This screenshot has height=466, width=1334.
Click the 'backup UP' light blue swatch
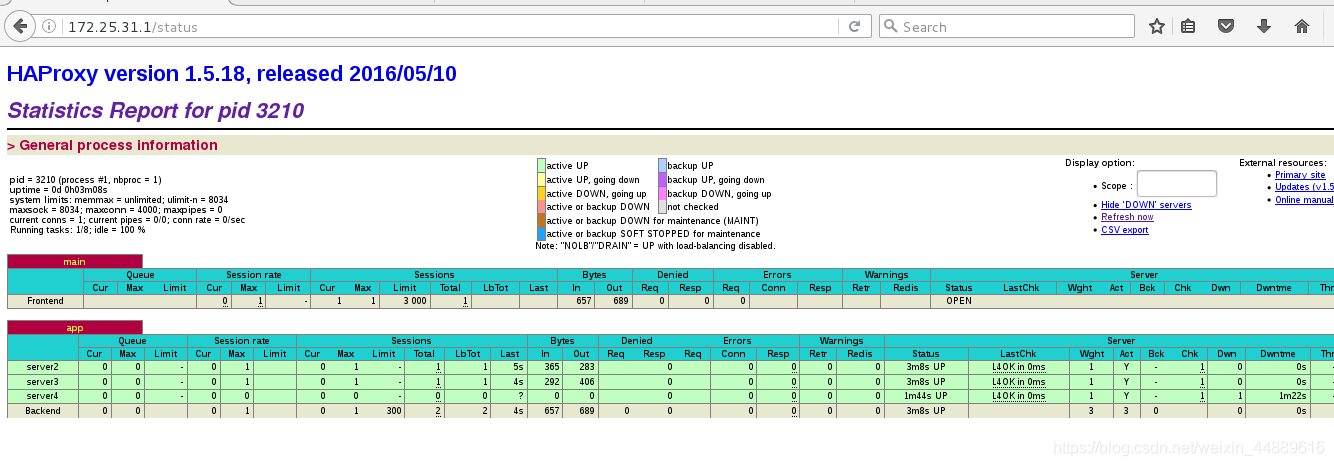pos(662,165)
